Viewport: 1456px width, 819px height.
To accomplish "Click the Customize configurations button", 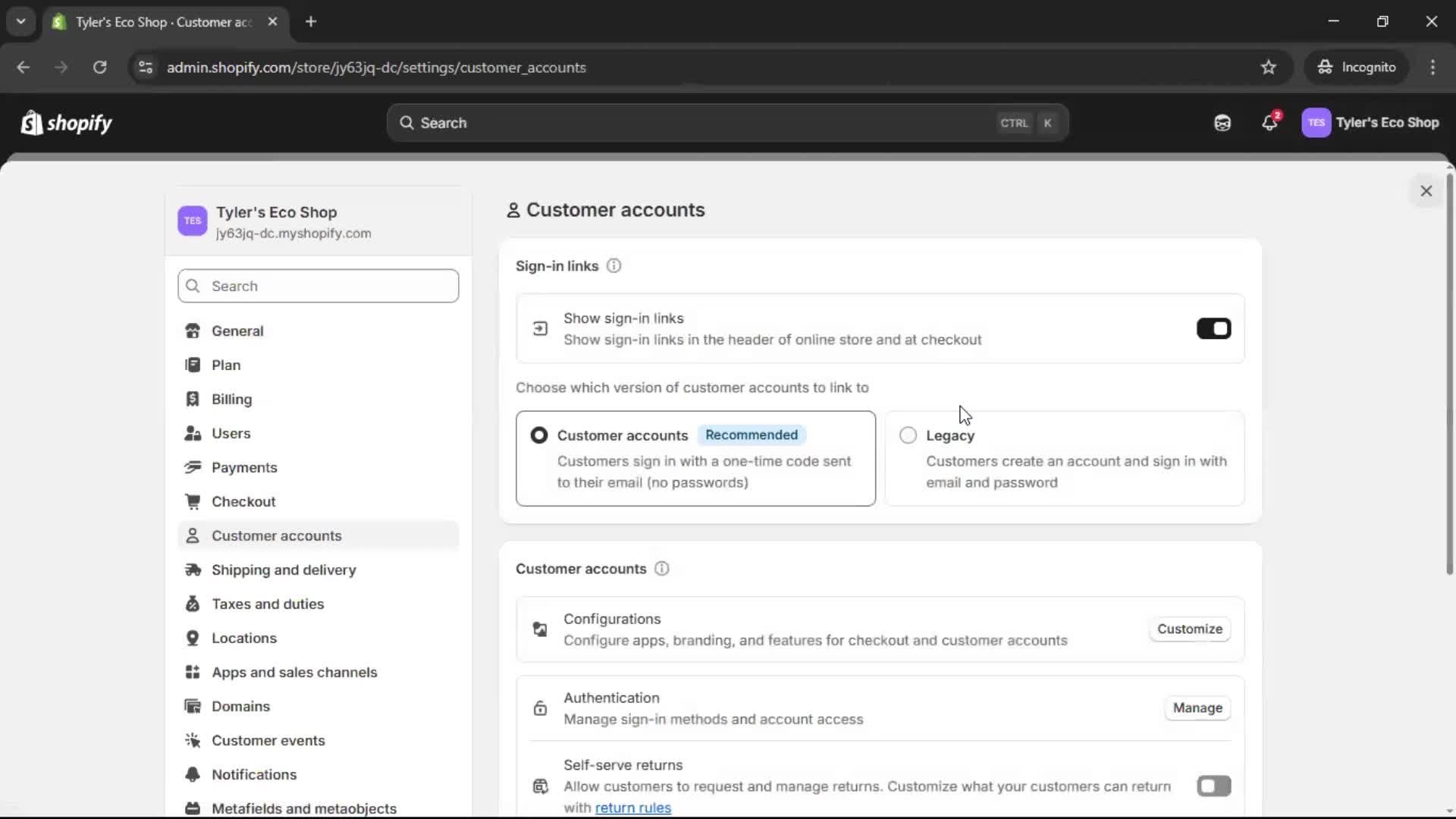I will pos(1189,629).
